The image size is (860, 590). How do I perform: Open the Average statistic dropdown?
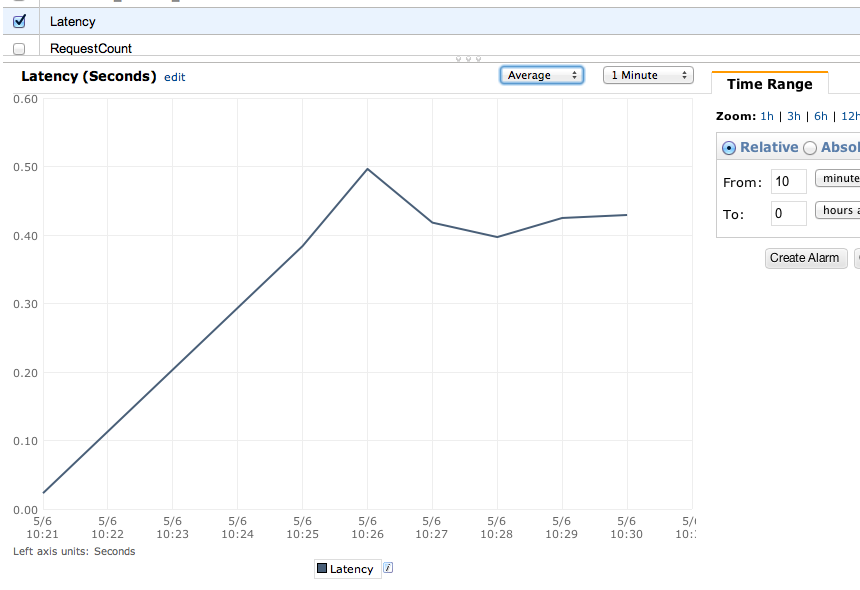click(541, 75)
